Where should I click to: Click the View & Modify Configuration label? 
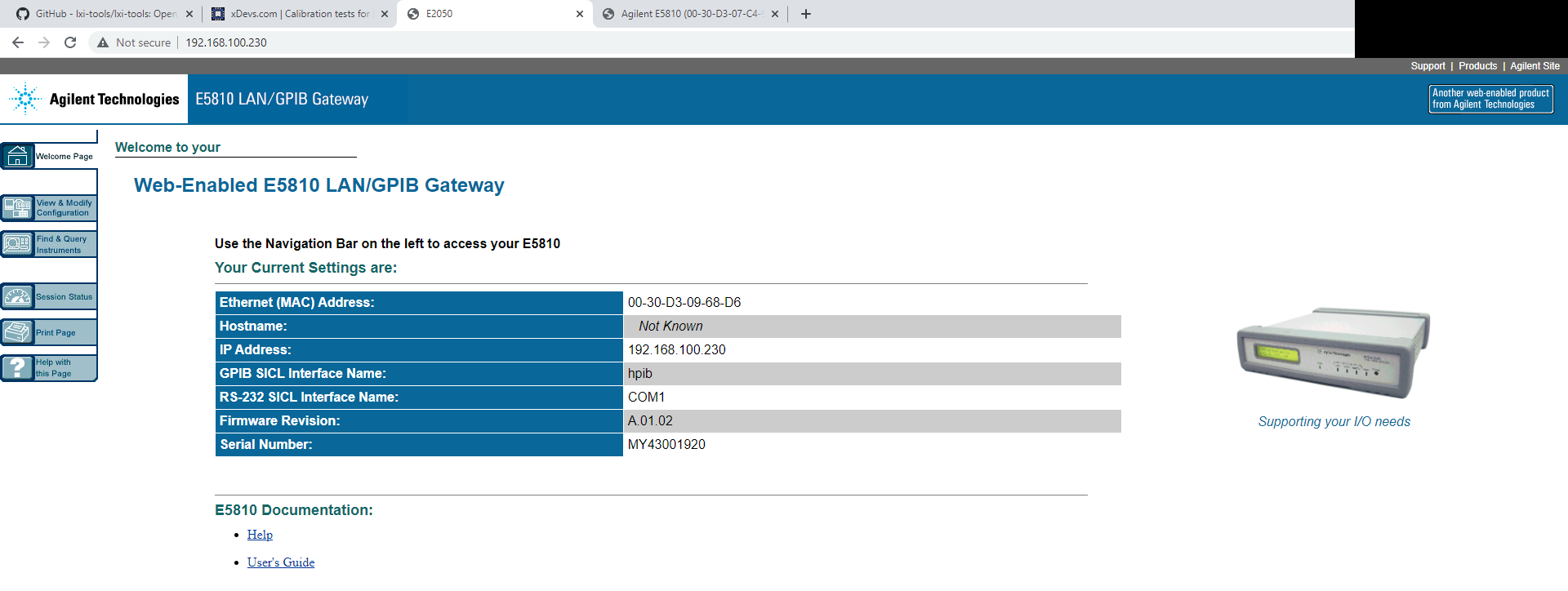65,208
